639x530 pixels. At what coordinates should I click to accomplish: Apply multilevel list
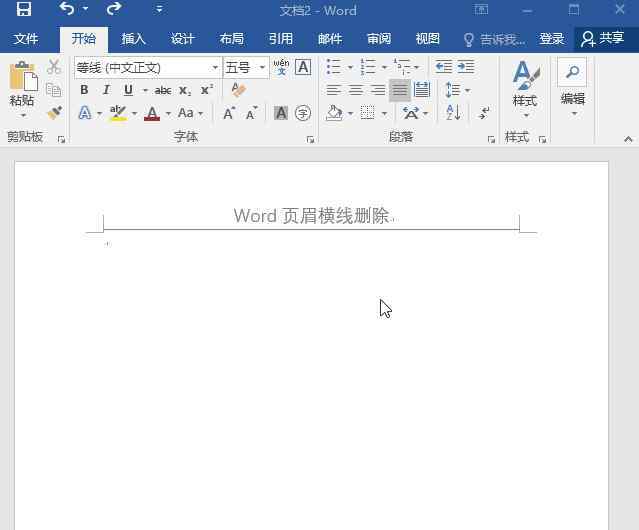point(402,66)
